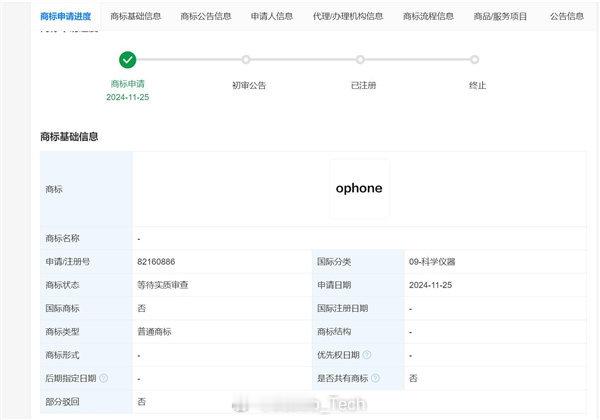600x420 pixels.
Task: Click the 国际商标 field label
Action: tap(62, 308)
